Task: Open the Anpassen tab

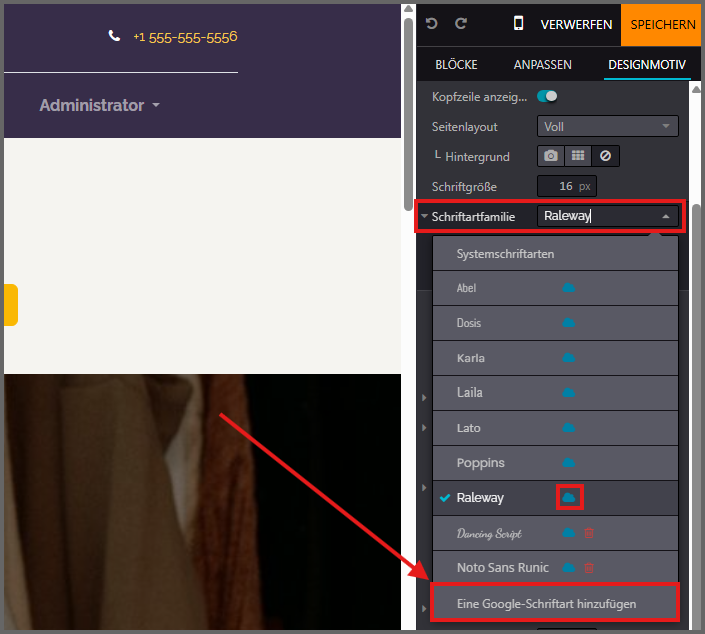Action: [x=542, y=64]
